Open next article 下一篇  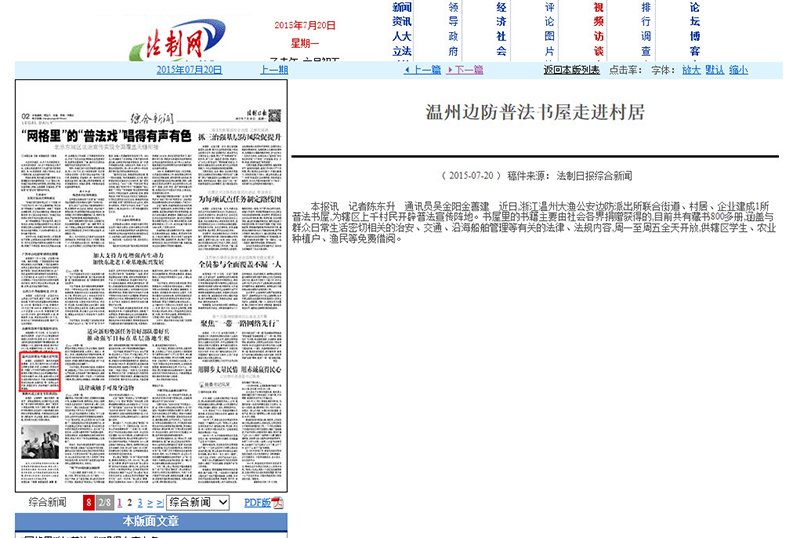point(465,69)
